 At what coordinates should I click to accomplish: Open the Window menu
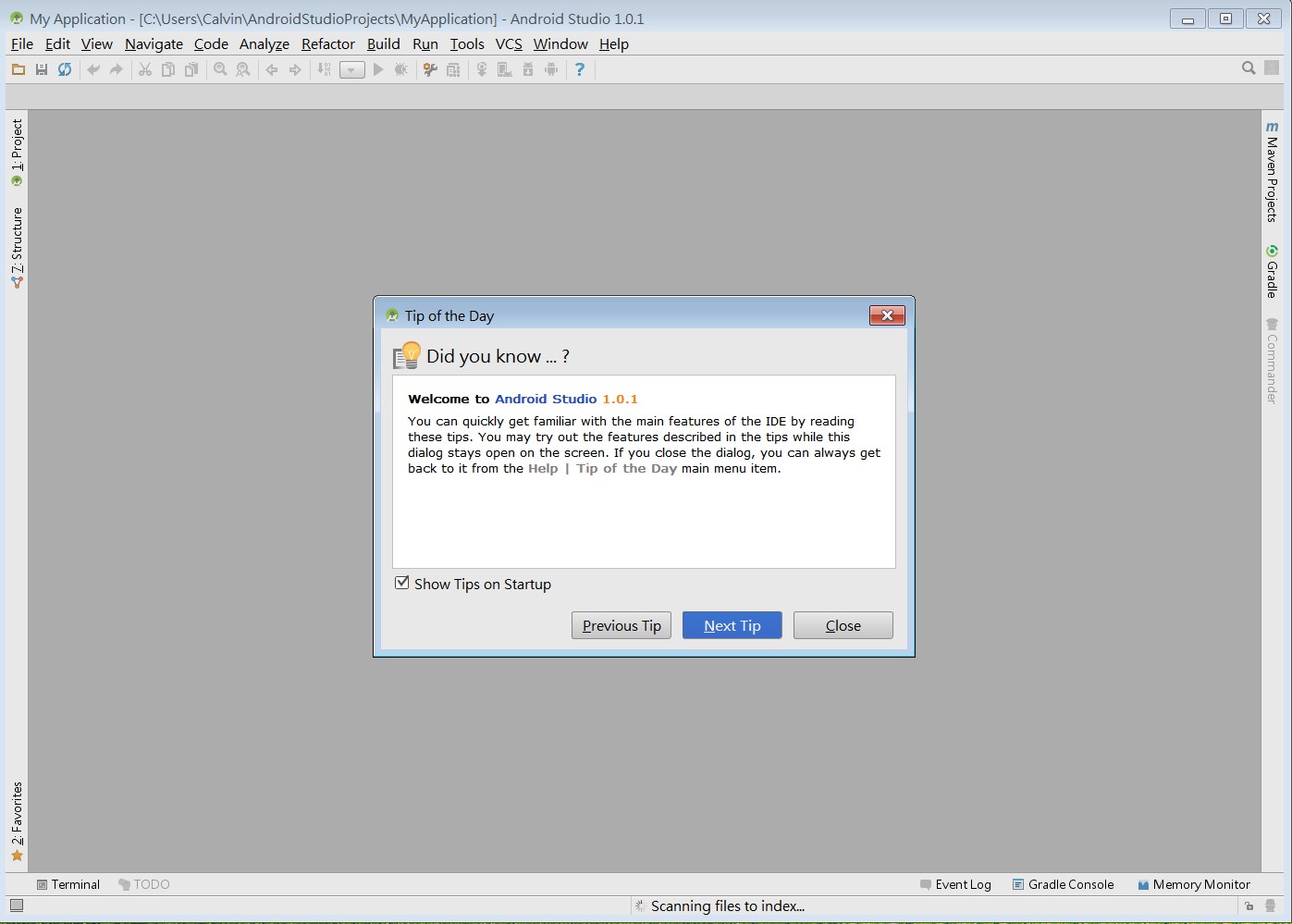pyautogui.click(x=560, y=43)
